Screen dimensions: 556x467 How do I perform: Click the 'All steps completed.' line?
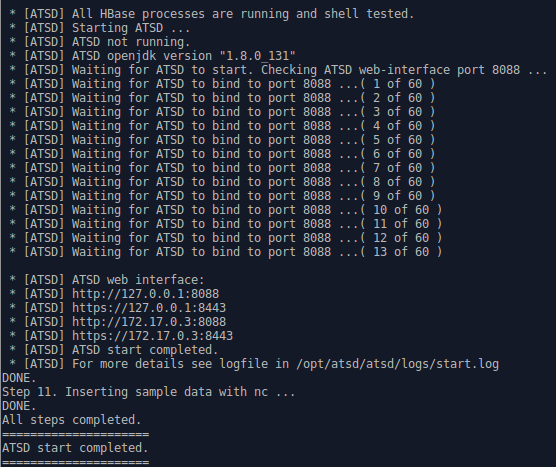[72, 420]
